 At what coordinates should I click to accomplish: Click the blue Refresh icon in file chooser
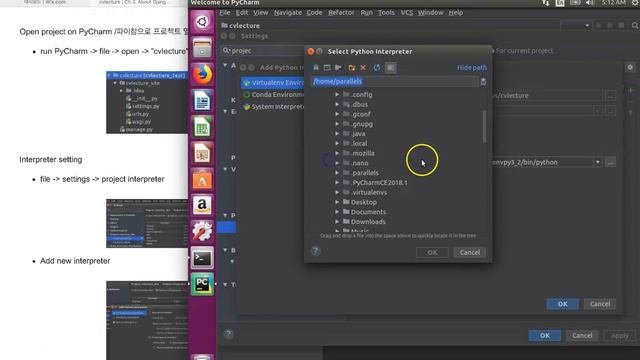[x=377, y=67]
